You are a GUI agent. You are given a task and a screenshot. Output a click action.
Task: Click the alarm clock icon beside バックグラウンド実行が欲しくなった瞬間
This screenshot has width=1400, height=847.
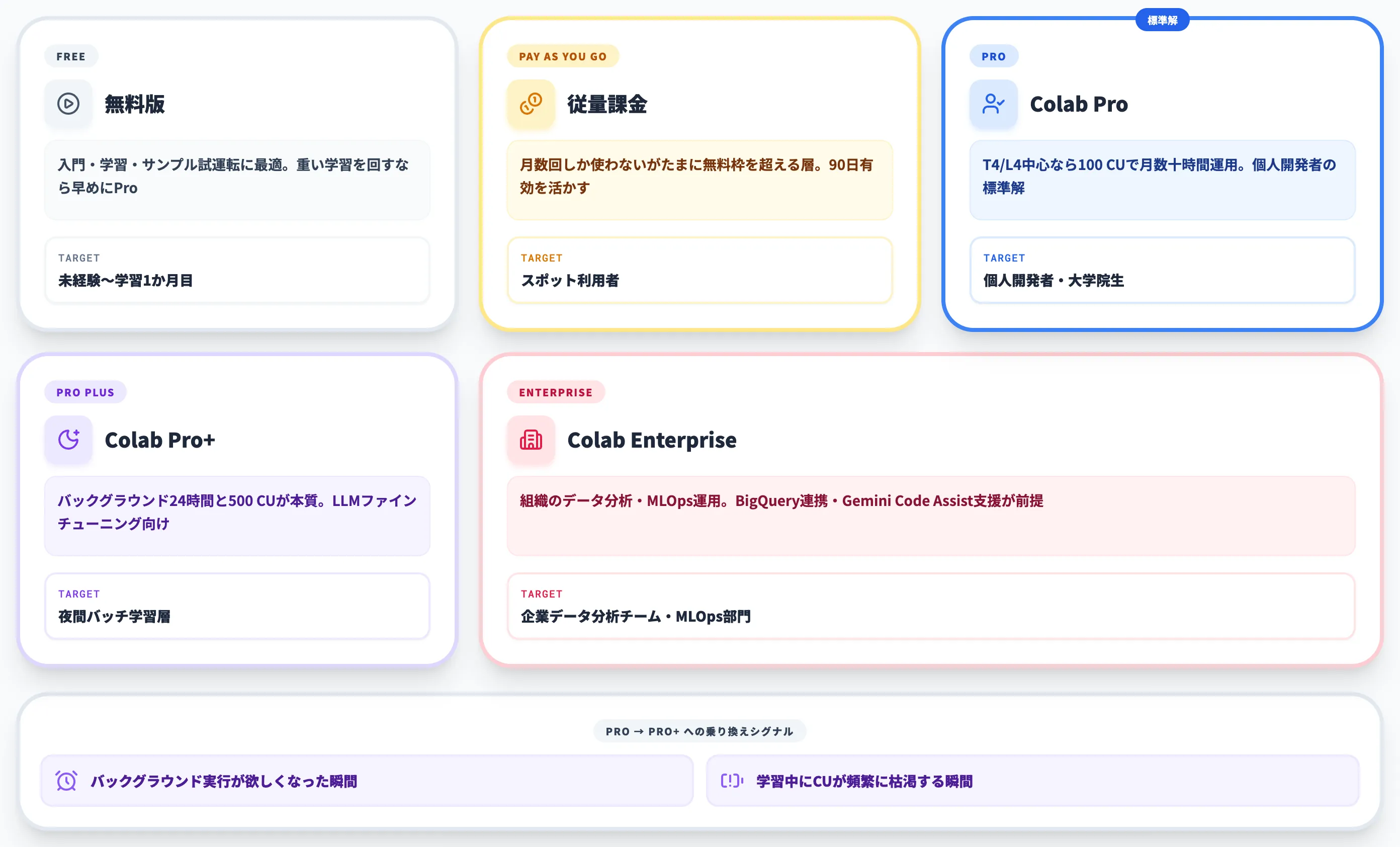tap(66, 781)
